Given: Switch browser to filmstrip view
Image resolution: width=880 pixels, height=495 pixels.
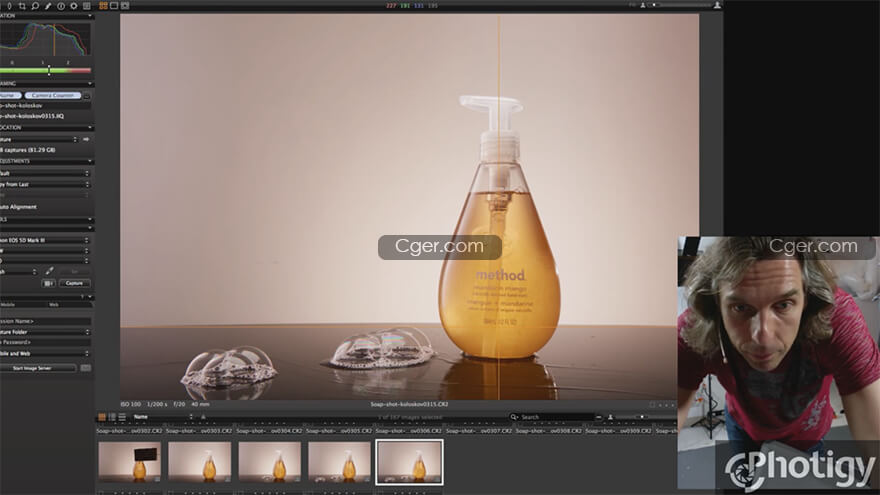Looking at the screenshot, I should click(112, 417).
